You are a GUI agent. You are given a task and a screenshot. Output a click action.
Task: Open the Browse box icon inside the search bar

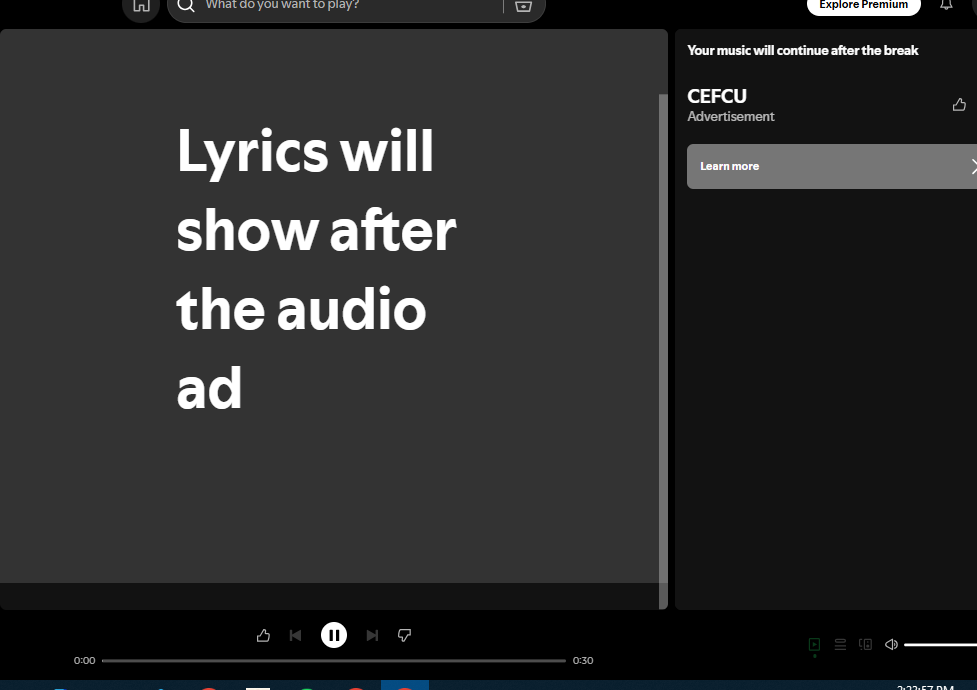[523, 6]
